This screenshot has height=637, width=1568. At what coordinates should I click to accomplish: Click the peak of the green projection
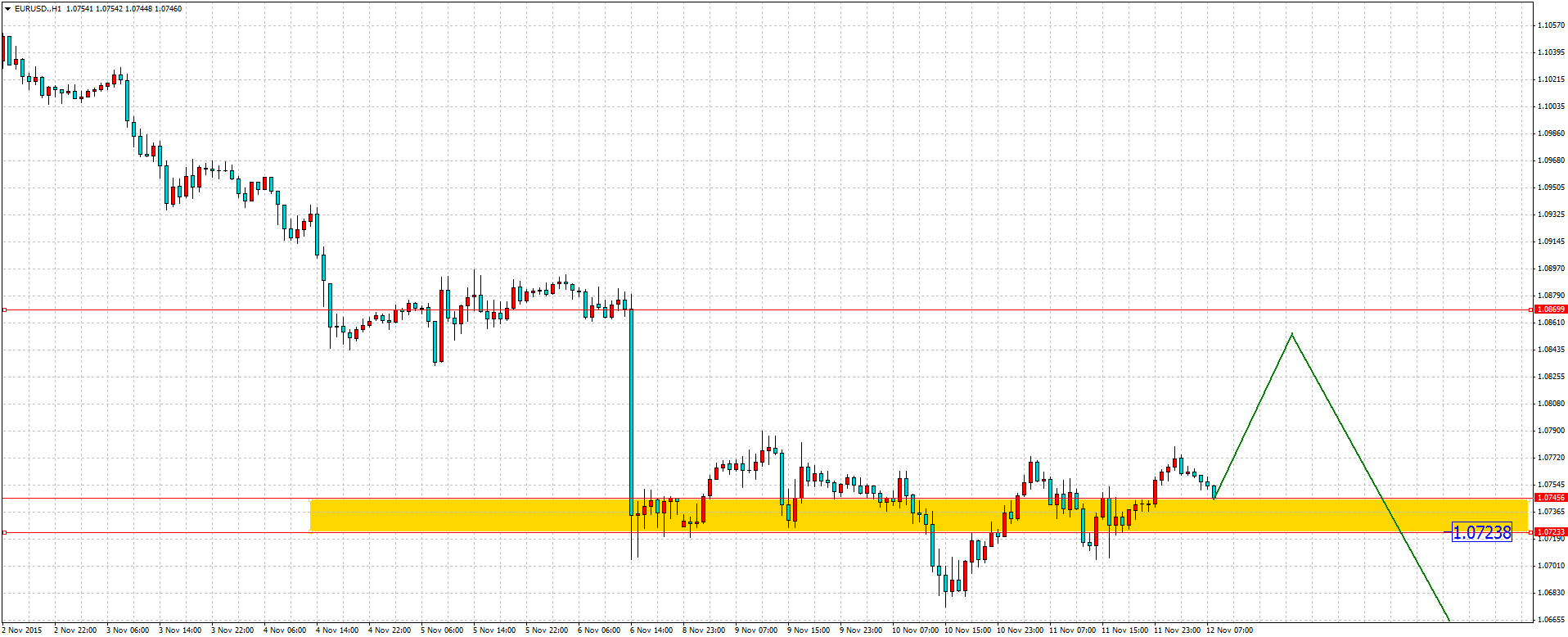click(1291, 334)
